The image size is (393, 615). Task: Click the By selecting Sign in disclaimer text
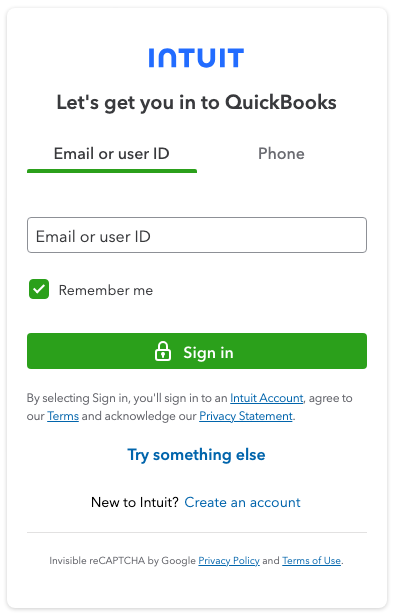[x=190, y=407]
